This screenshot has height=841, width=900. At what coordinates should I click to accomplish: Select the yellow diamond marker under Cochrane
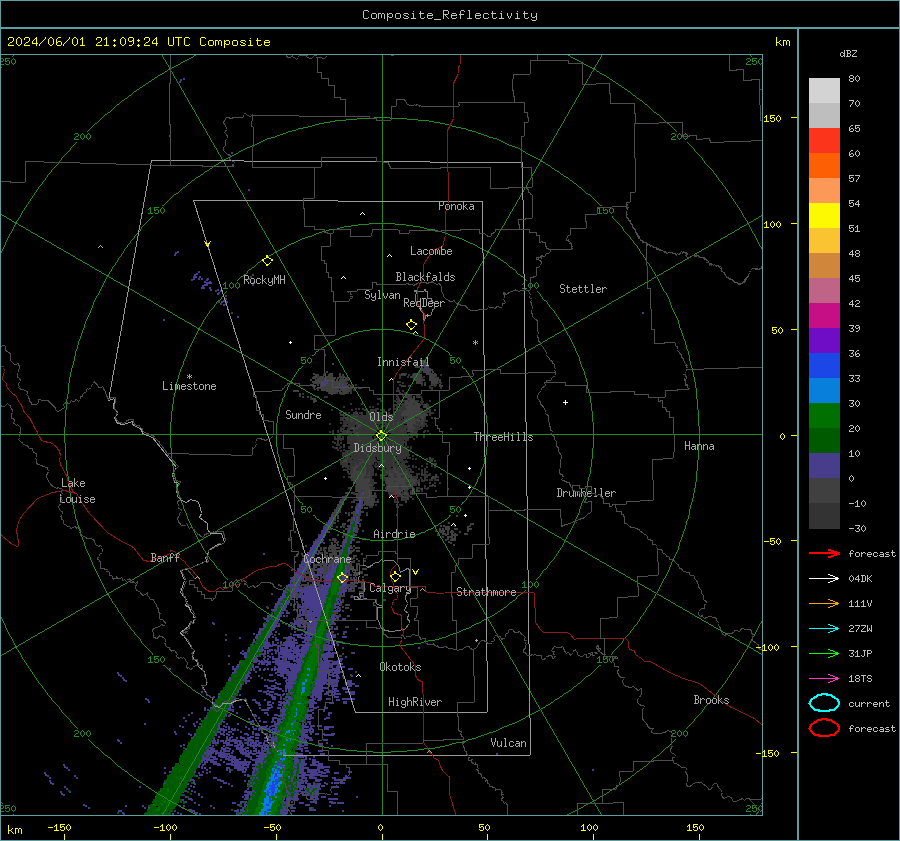[343, 577]
